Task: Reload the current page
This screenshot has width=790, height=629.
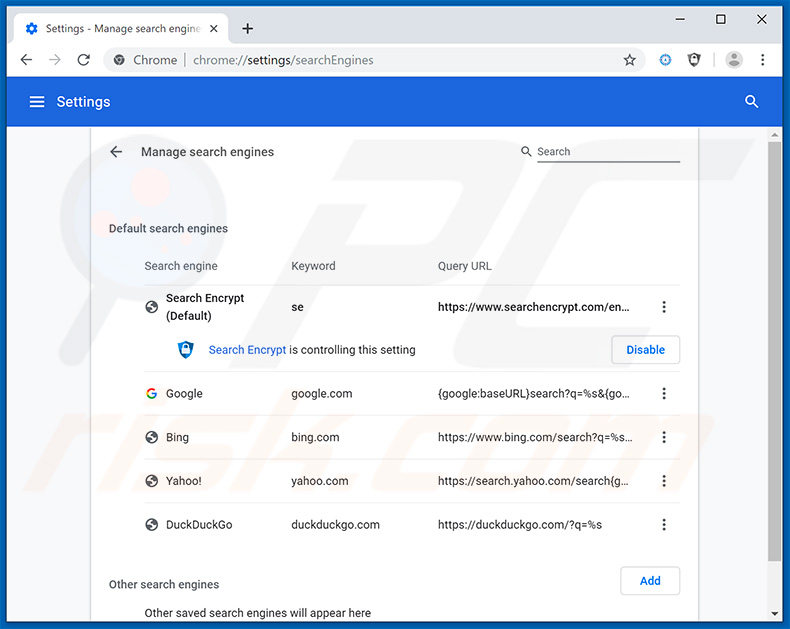Action: coord(84,60)
